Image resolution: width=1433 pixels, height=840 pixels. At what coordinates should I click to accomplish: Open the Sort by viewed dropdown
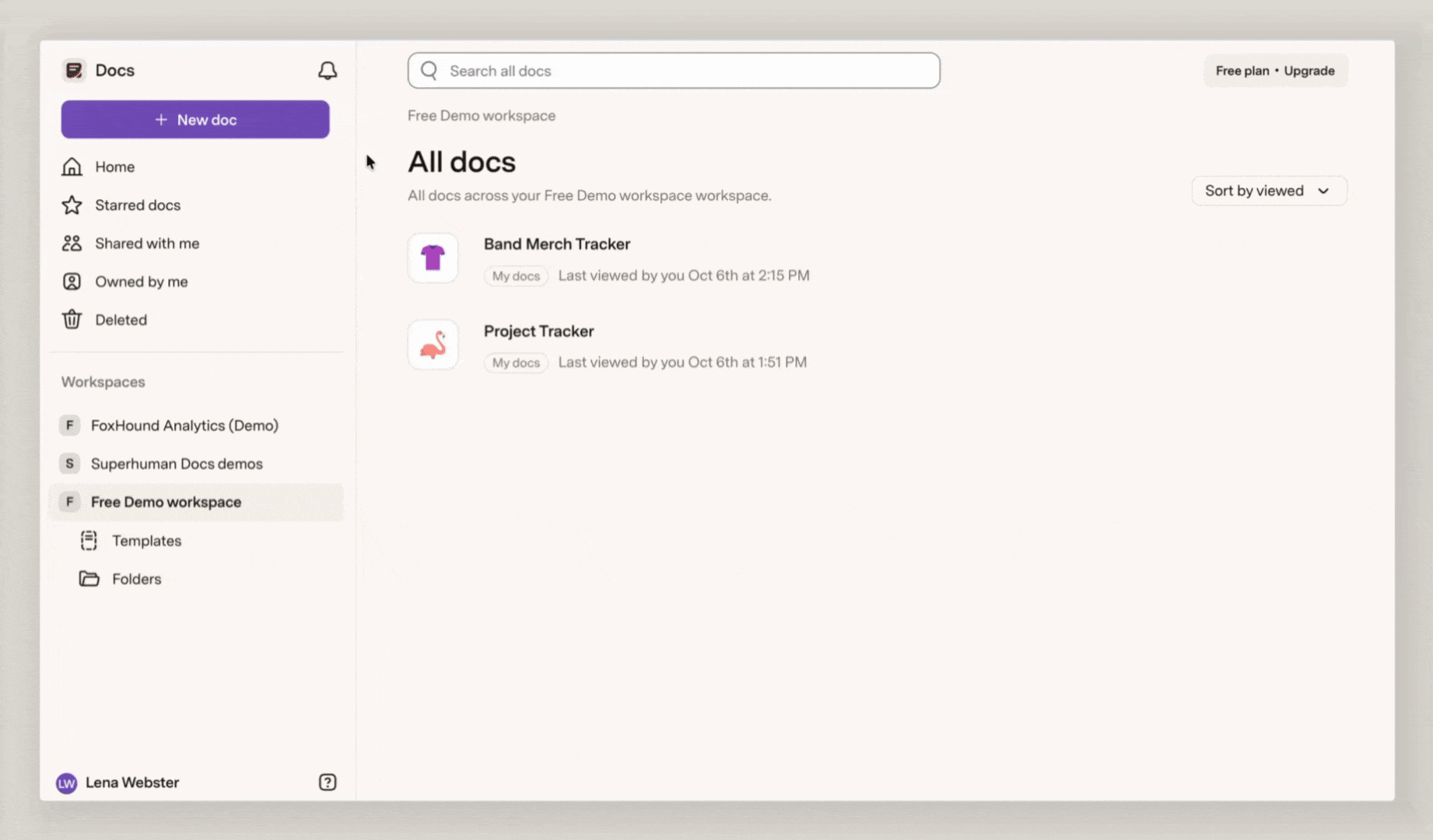[1269, 191]
